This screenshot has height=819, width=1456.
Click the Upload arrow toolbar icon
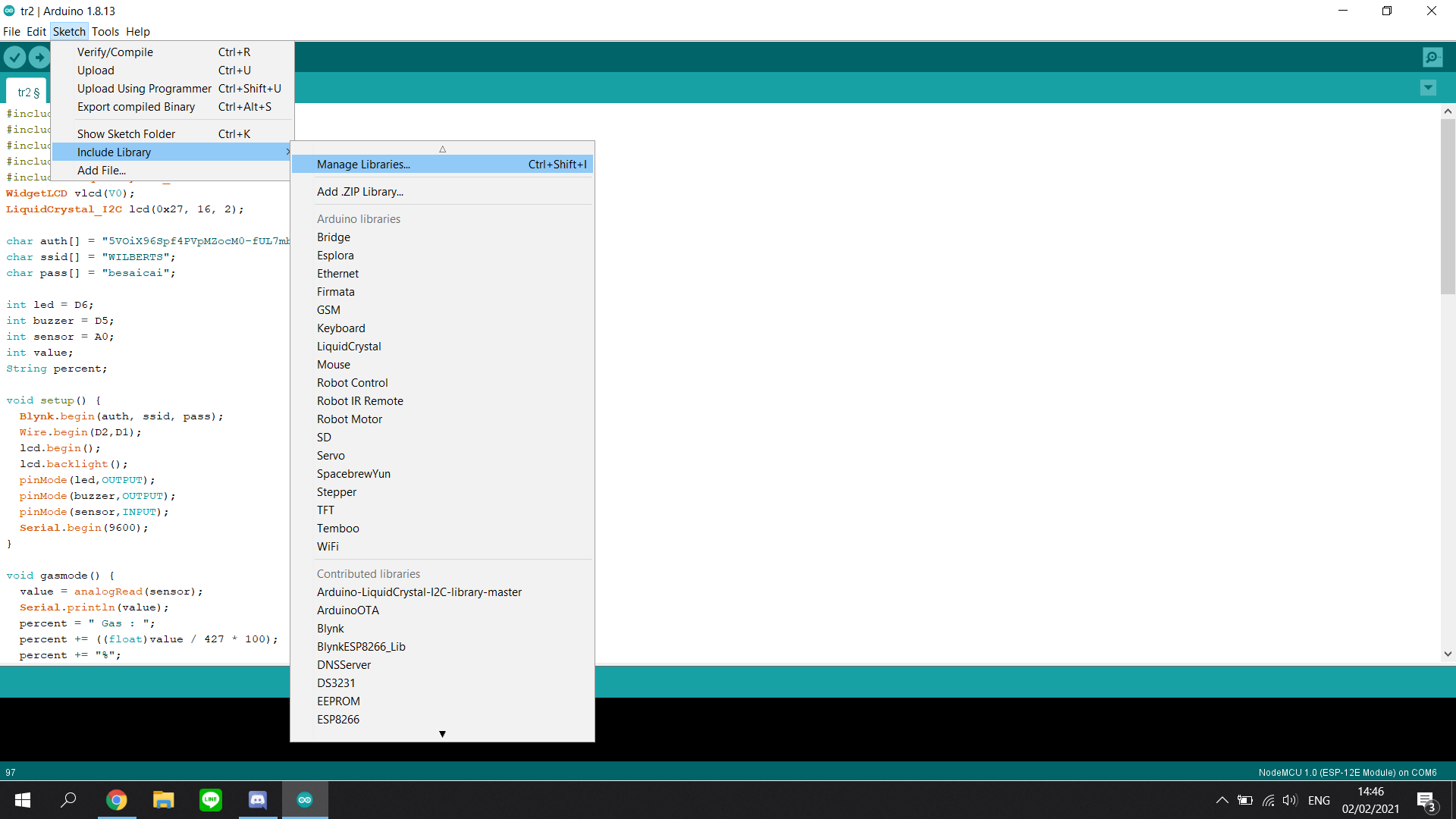[x=39, y=57]
